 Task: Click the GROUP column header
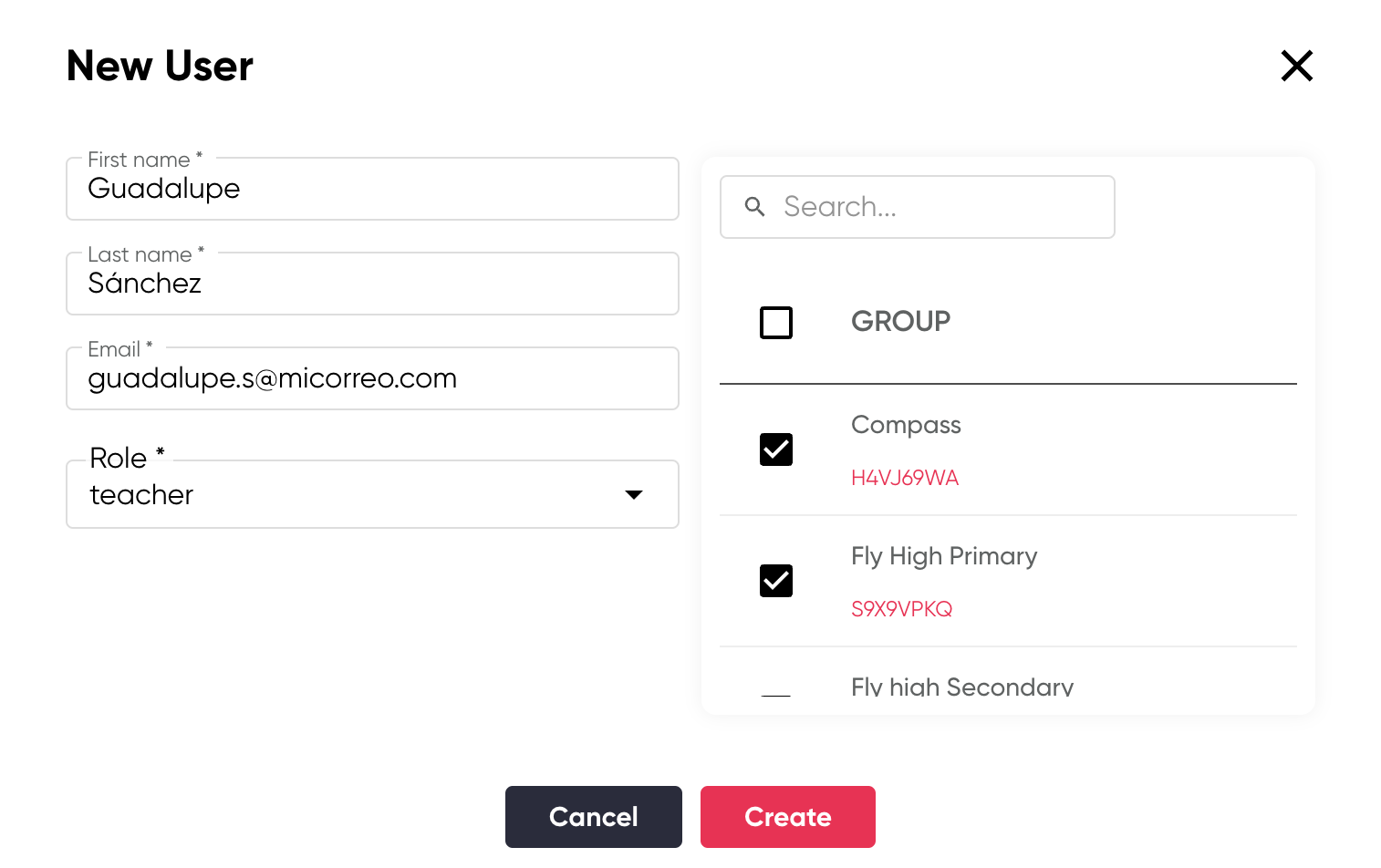click(900, 322)
